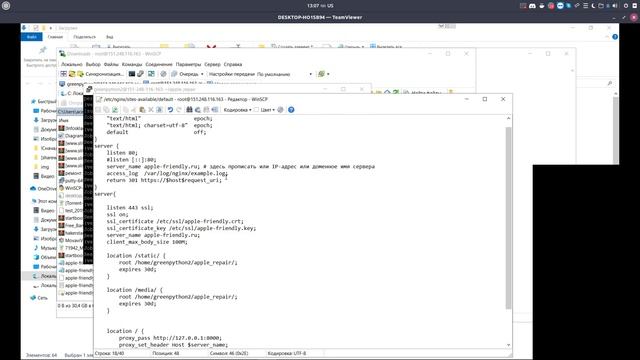Click the Replace icon next to binoculars
Image resolution: width=640 pixels, height=360 pixels.
198,110
